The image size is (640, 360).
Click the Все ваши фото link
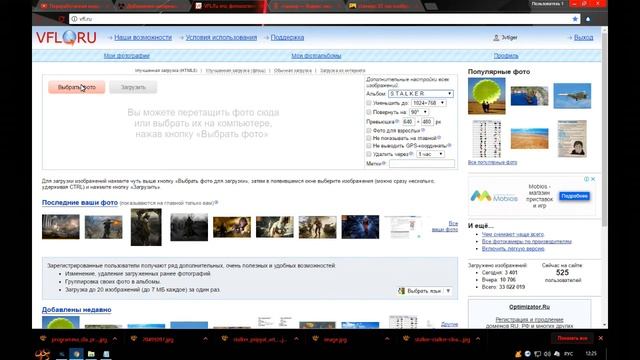point(445,227)
